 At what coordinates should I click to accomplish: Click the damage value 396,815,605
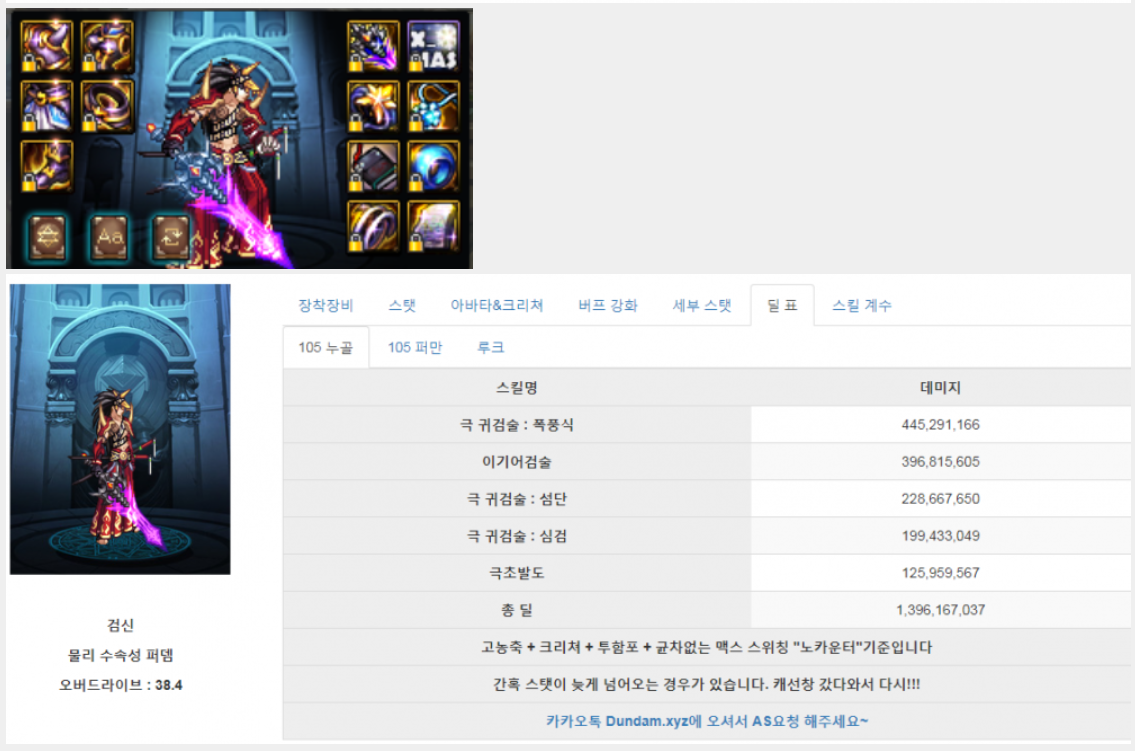point(940,462)
